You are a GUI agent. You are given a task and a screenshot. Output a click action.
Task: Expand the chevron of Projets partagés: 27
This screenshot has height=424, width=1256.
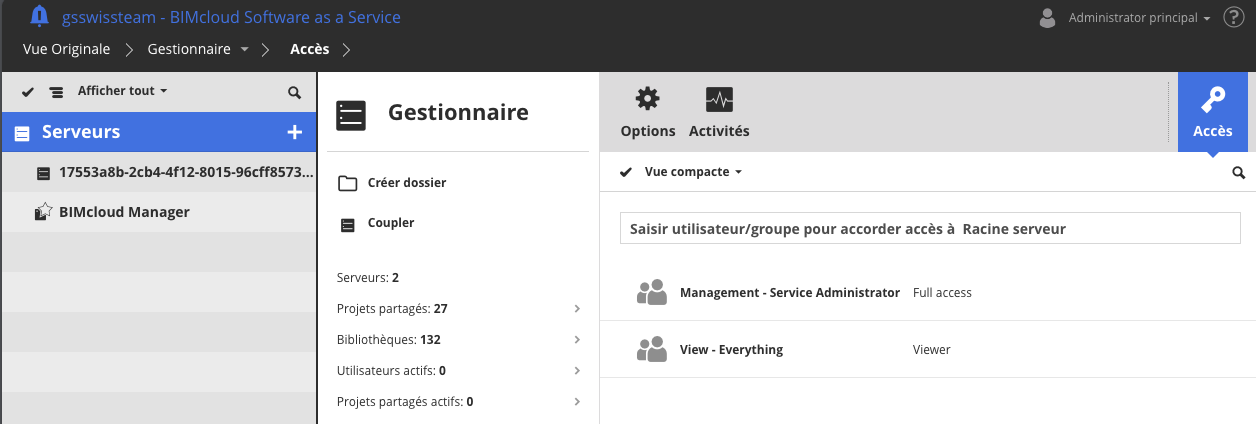[577, 309]
